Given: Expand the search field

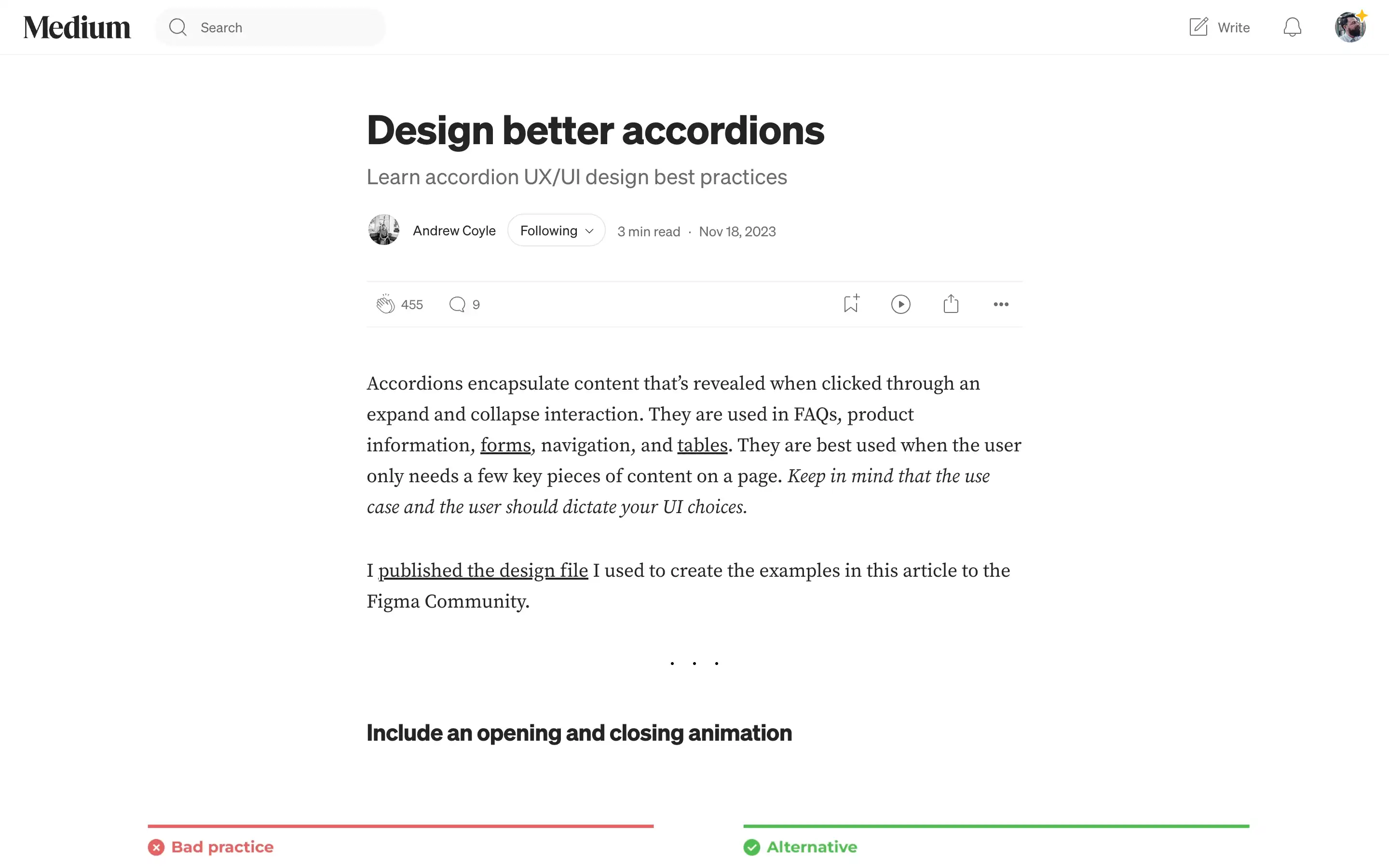Looking at the screenshot, I should (178, 27).
